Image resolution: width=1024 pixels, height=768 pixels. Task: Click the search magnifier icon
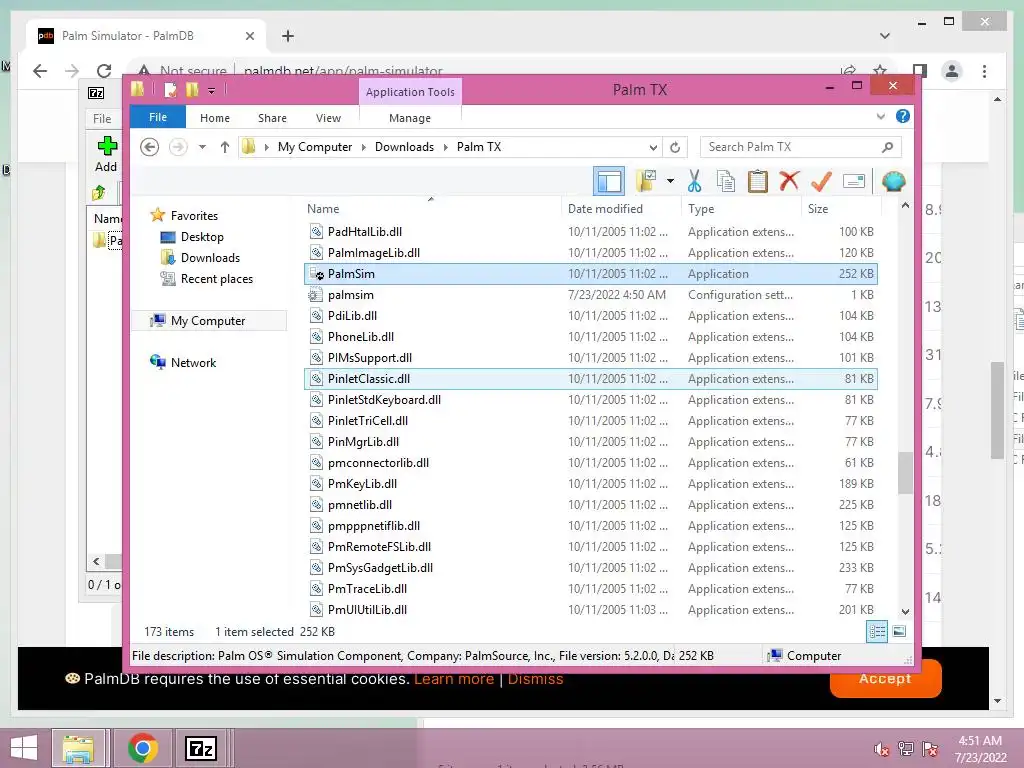click(x=887, y=147)
